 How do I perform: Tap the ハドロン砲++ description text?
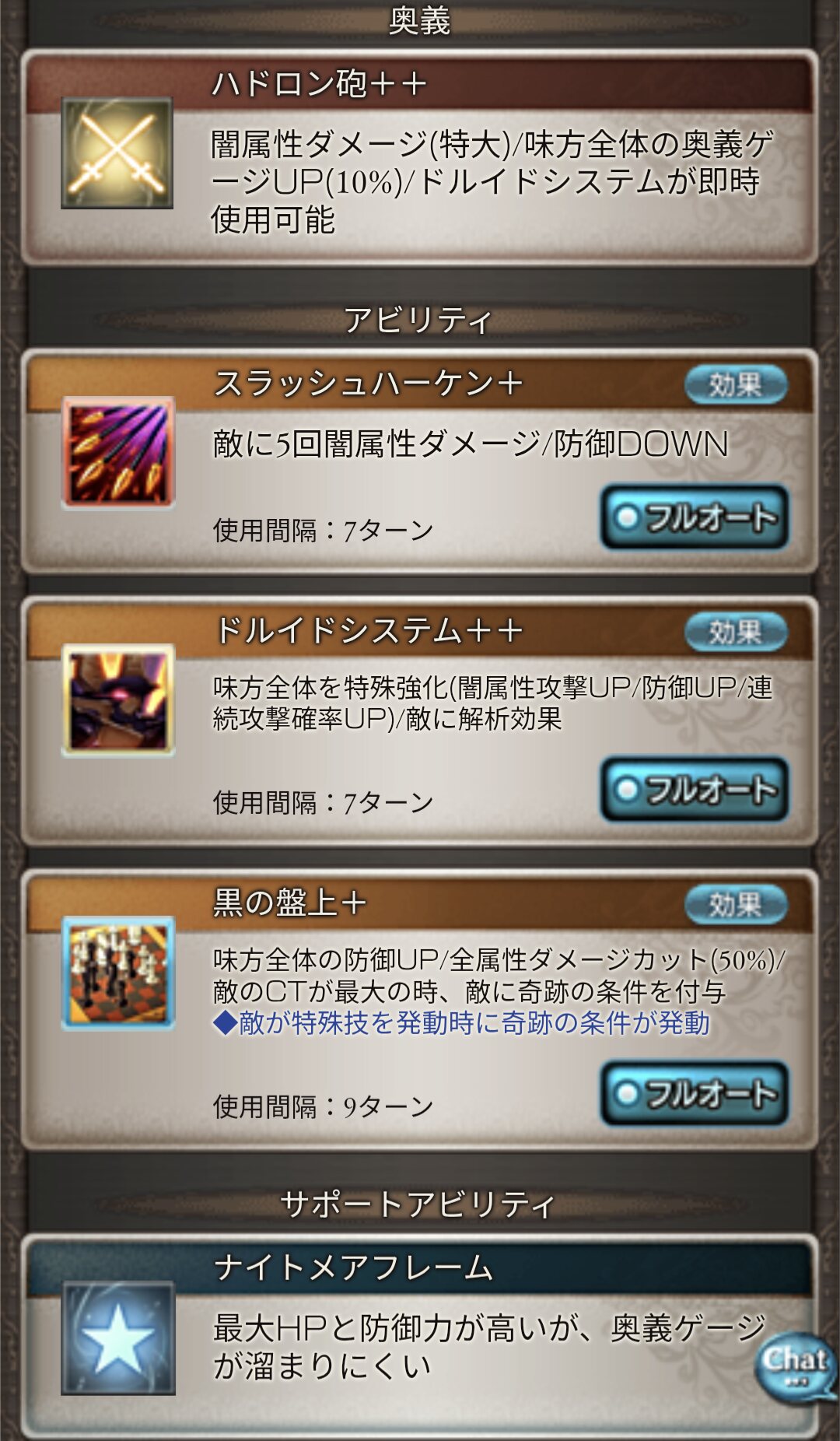click(493, 182)
